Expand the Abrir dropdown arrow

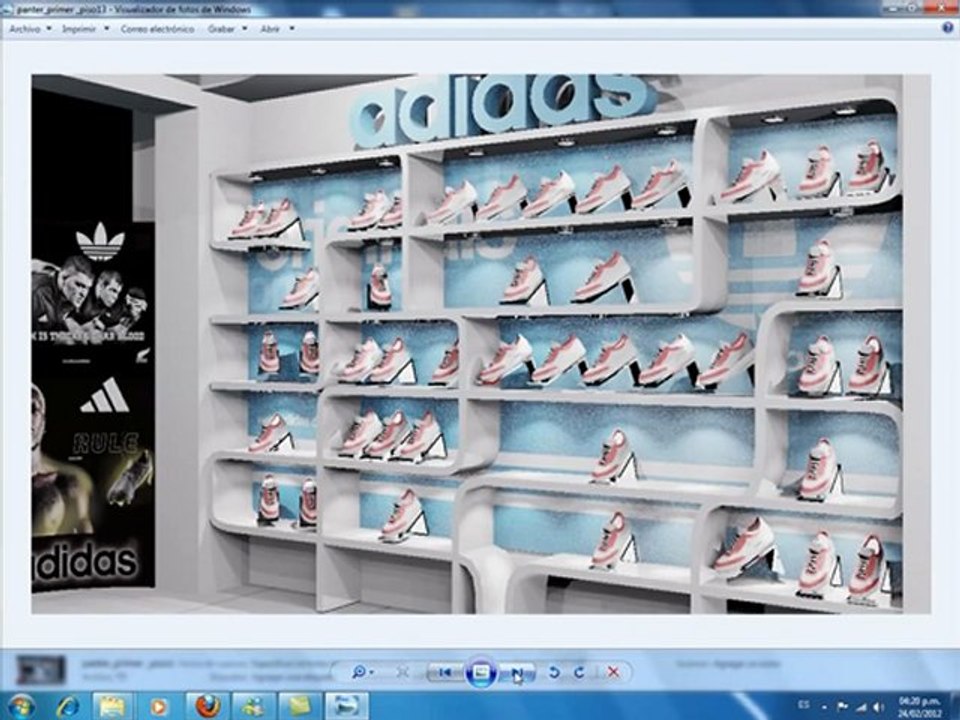point(292,29)
